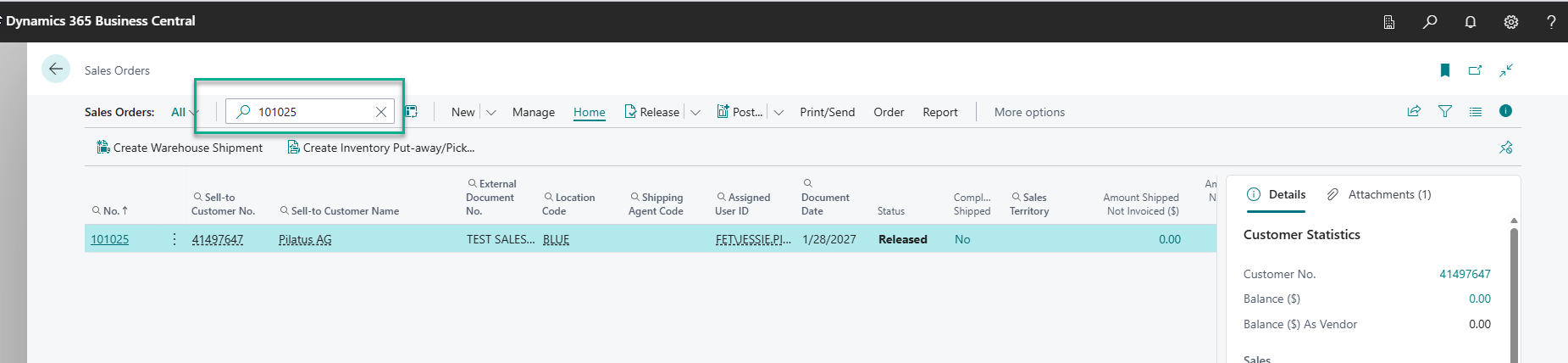
Task: Click More options
Action: (1029, 112)
